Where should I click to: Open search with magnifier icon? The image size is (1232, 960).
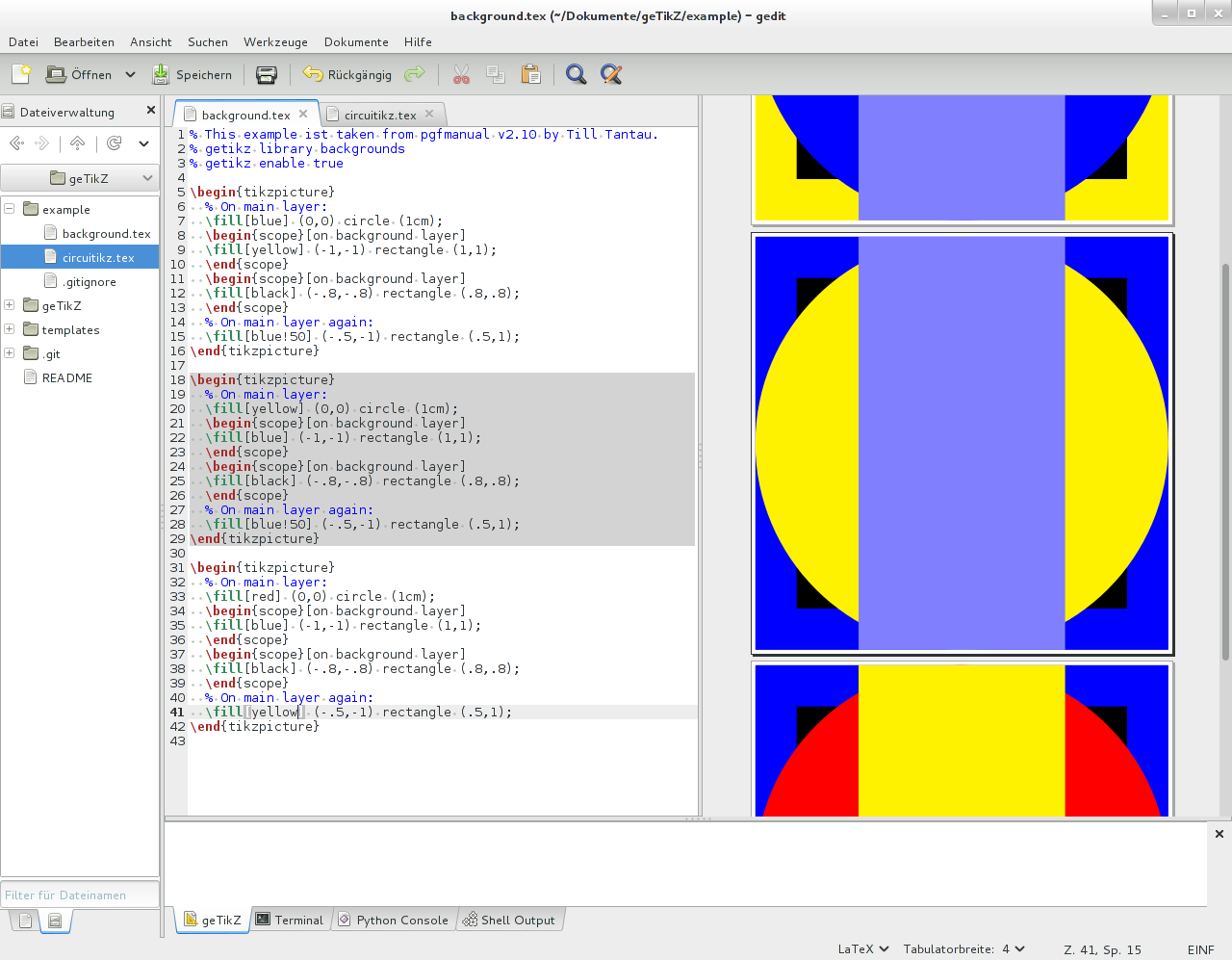[576, 74]
